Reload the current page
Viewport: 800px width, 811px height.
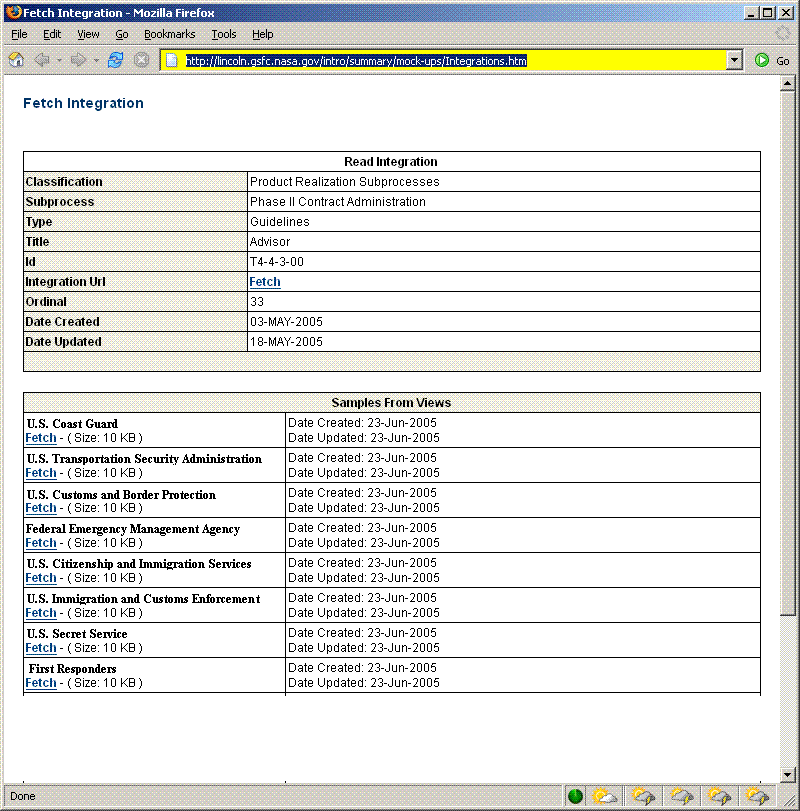pos(115,60)
